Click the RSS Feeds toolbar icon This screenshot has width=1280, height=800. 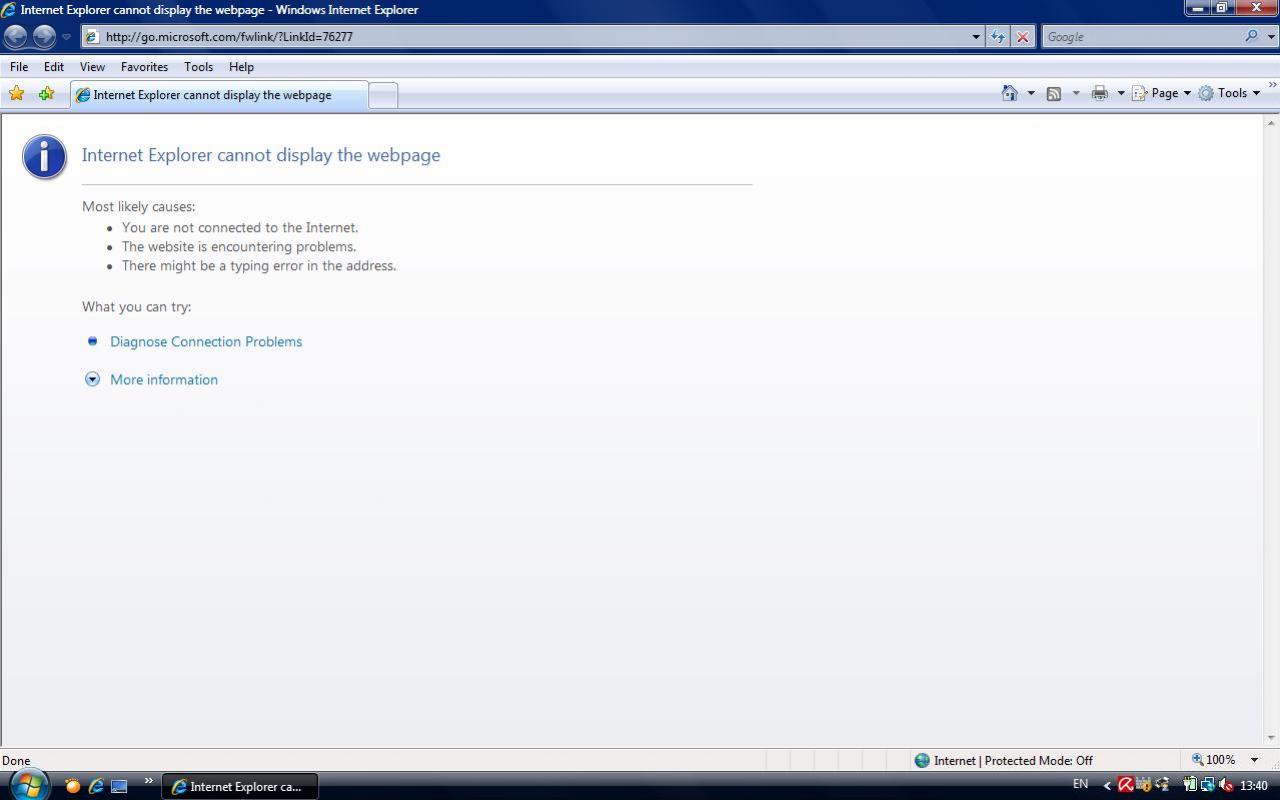pos(1054,93)
